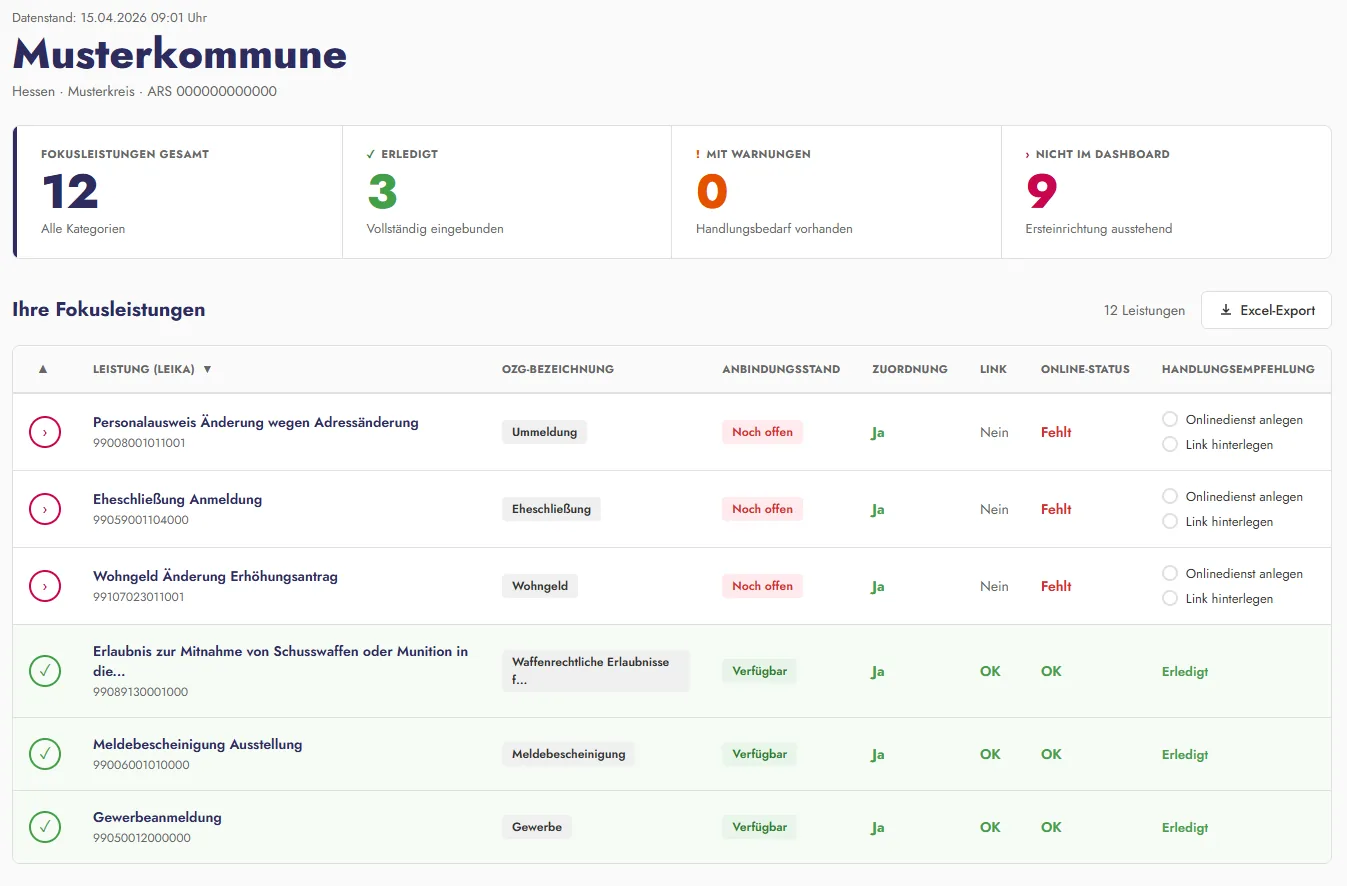1347x886 pixels.
Task: Open the Fokusleistungen Gesamt card
Action: click(x=178, y=192)
